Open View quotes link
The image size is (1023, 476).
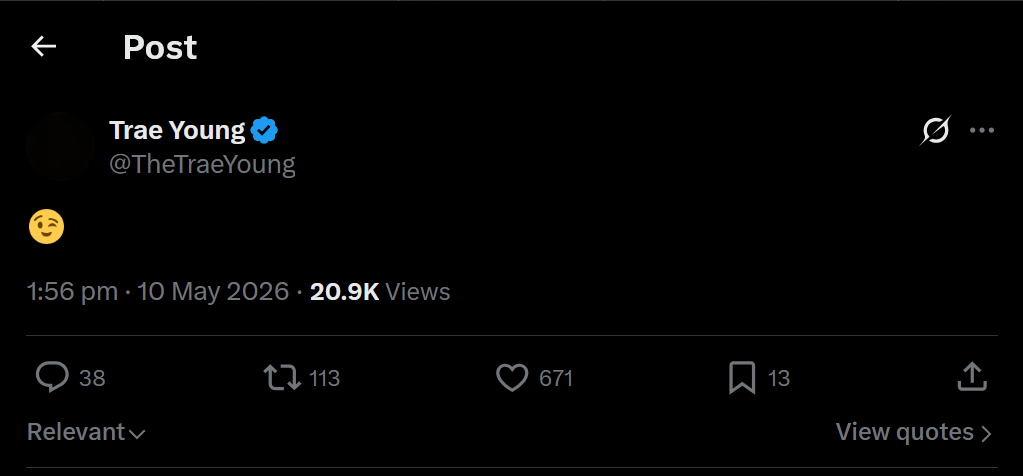click(x=913, y=432)
